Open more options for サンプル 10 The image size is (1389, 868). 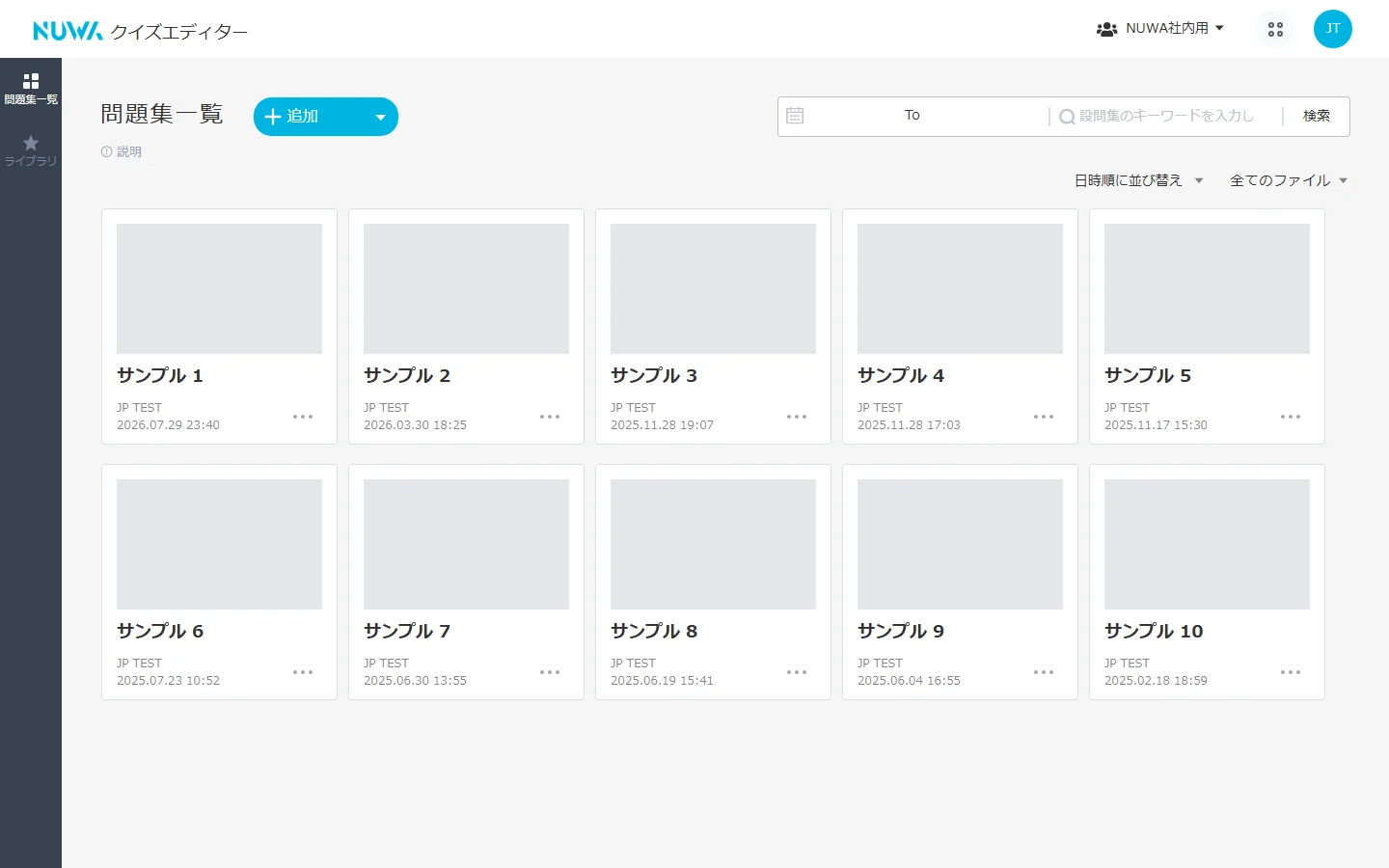(x=1291, y=672)
